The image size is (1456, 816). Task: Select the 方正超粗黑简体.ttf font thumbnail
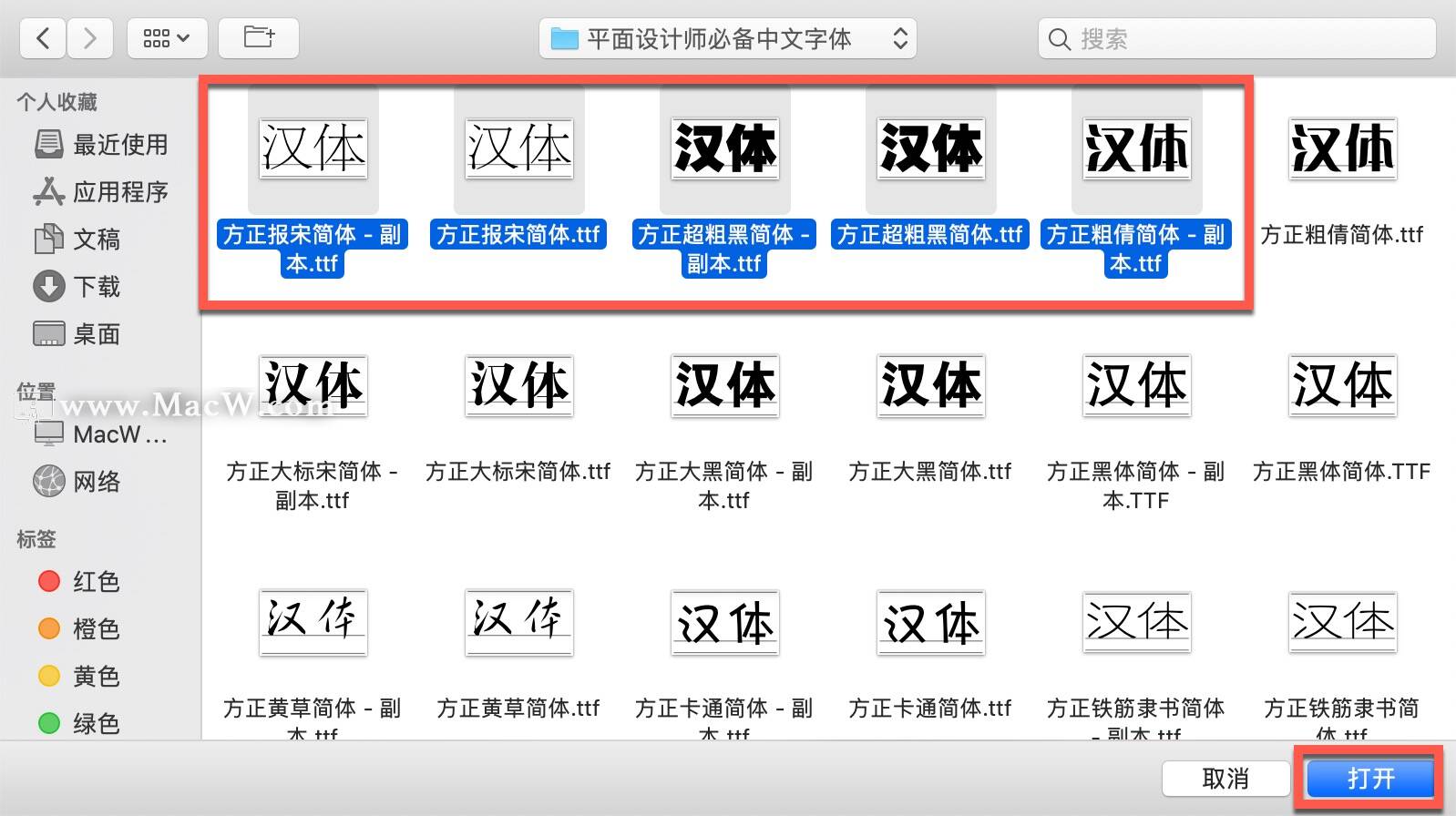[930, 148]
